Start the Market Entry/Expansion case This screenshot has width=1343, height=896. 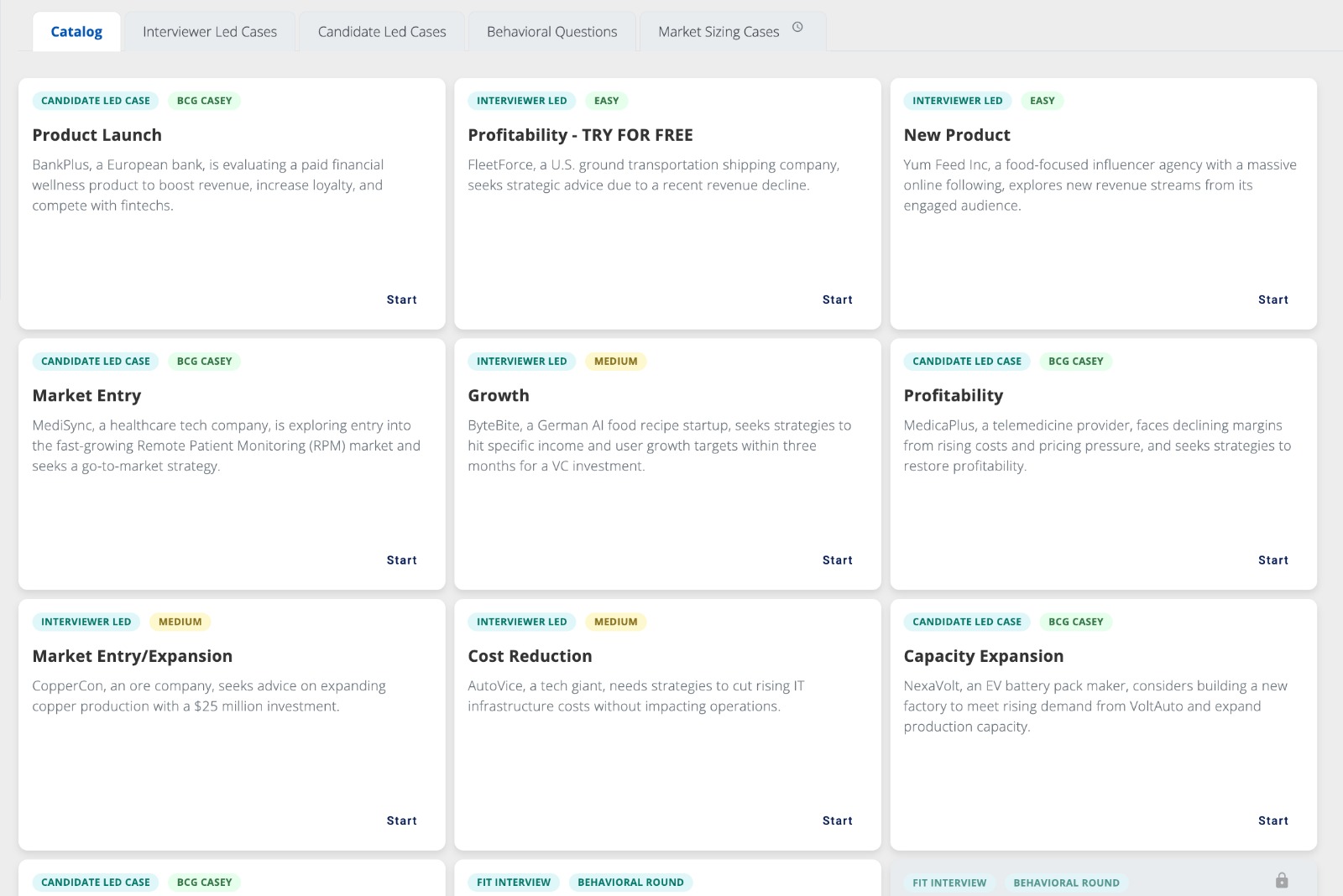point(401,820)
